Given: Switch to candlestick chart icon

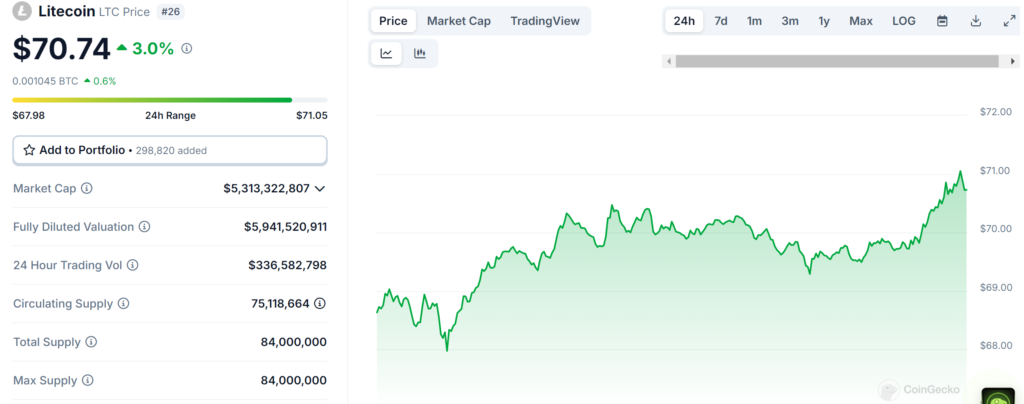Looking at the screenshot, I should 420,54.
